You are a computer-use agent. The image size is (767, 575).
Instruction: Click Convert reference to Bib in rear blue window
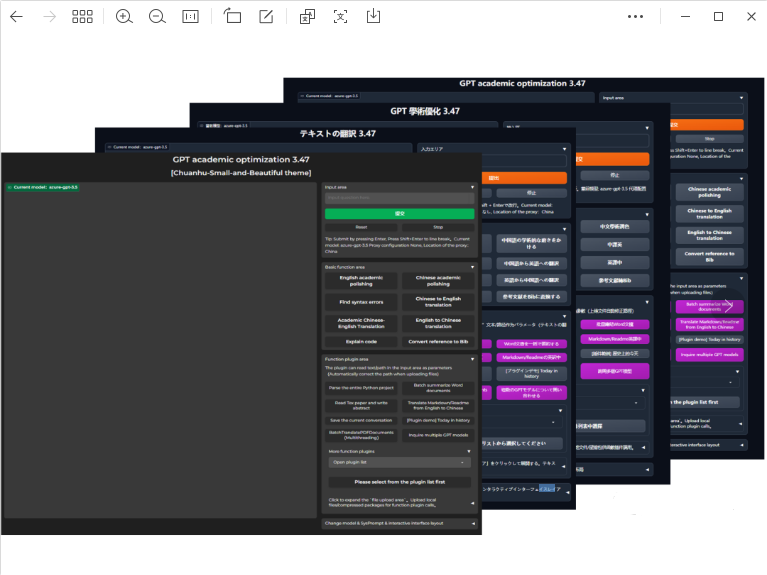point(709,256)
